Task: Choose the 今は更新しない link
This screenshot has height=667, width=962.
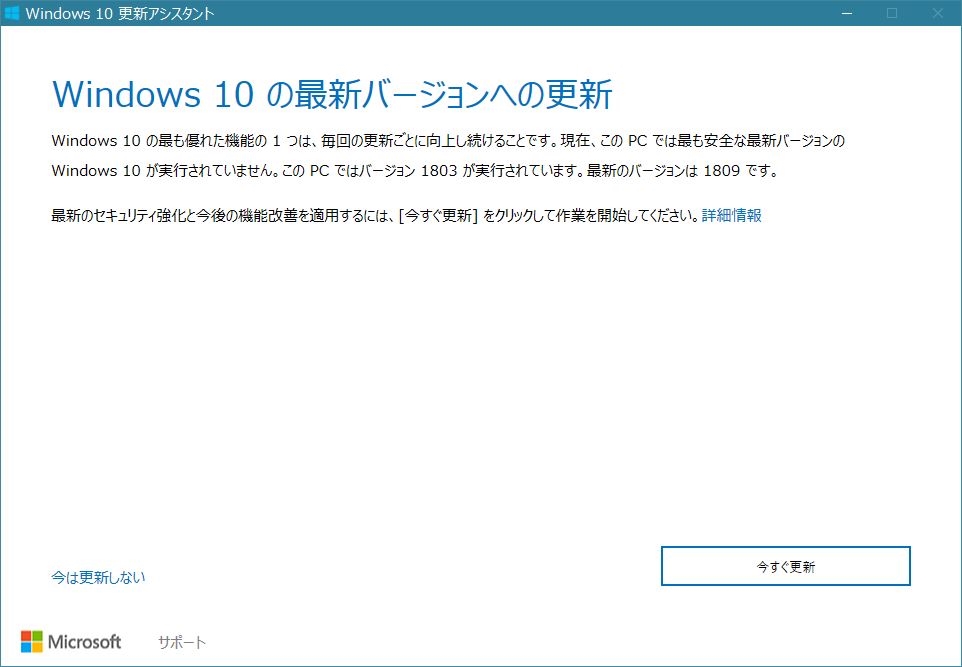Action: click(98, 577)
